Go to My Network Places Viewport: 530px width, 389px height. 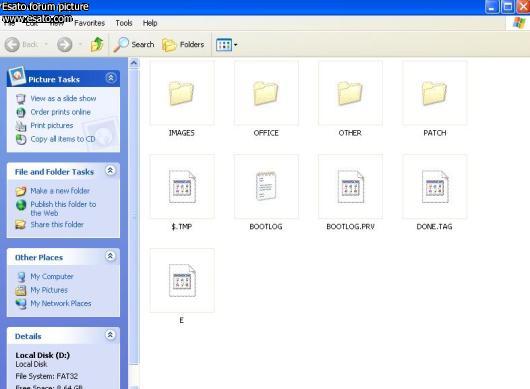[x=61, y=303]
